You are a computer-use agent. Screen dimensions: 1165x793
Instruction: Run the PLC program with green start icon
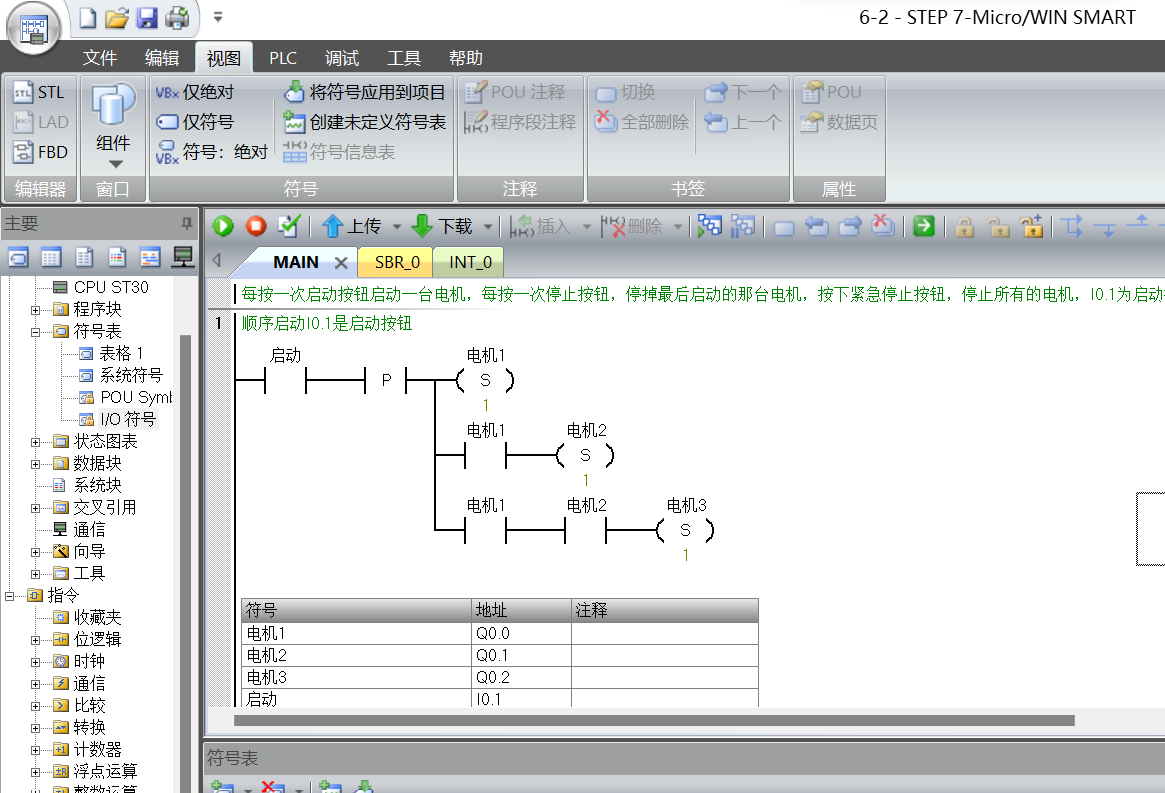pyautogui.click(x=222, y=226)
